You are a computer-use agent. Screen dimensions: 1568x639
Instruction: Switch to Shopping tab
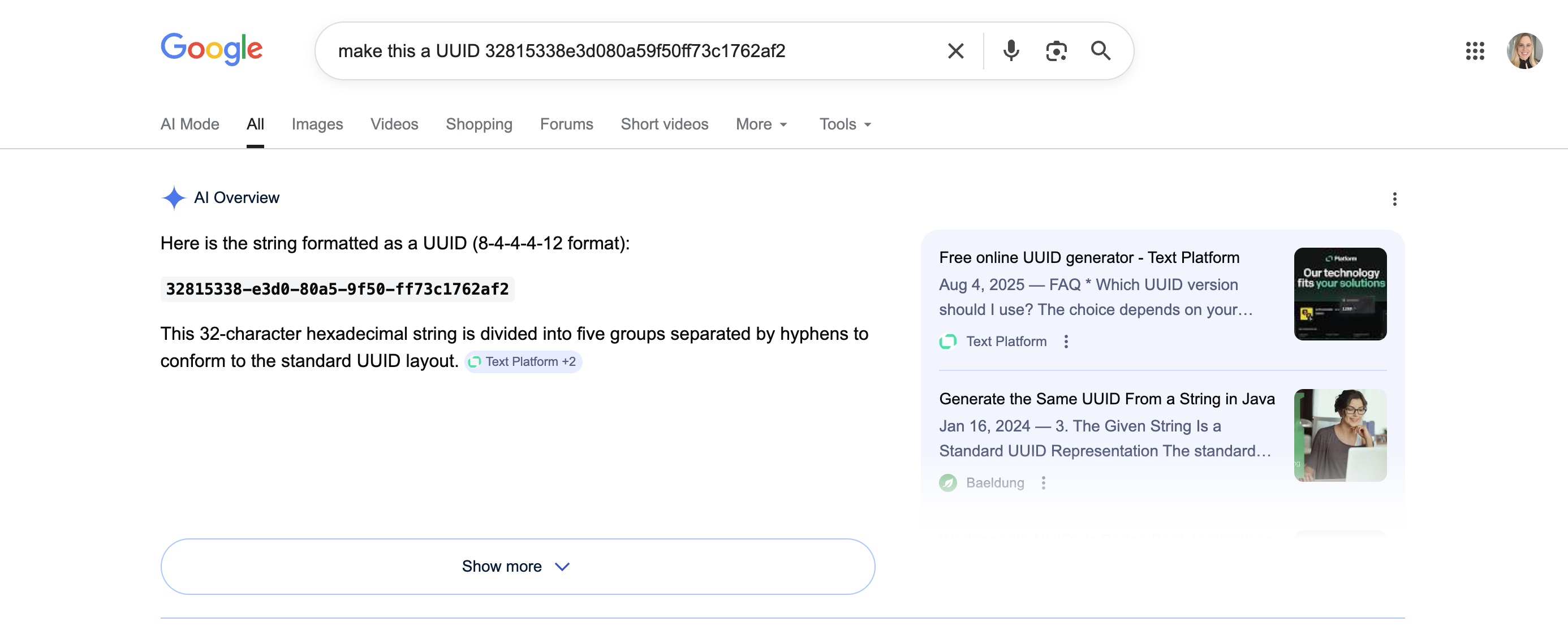[479, 124]
